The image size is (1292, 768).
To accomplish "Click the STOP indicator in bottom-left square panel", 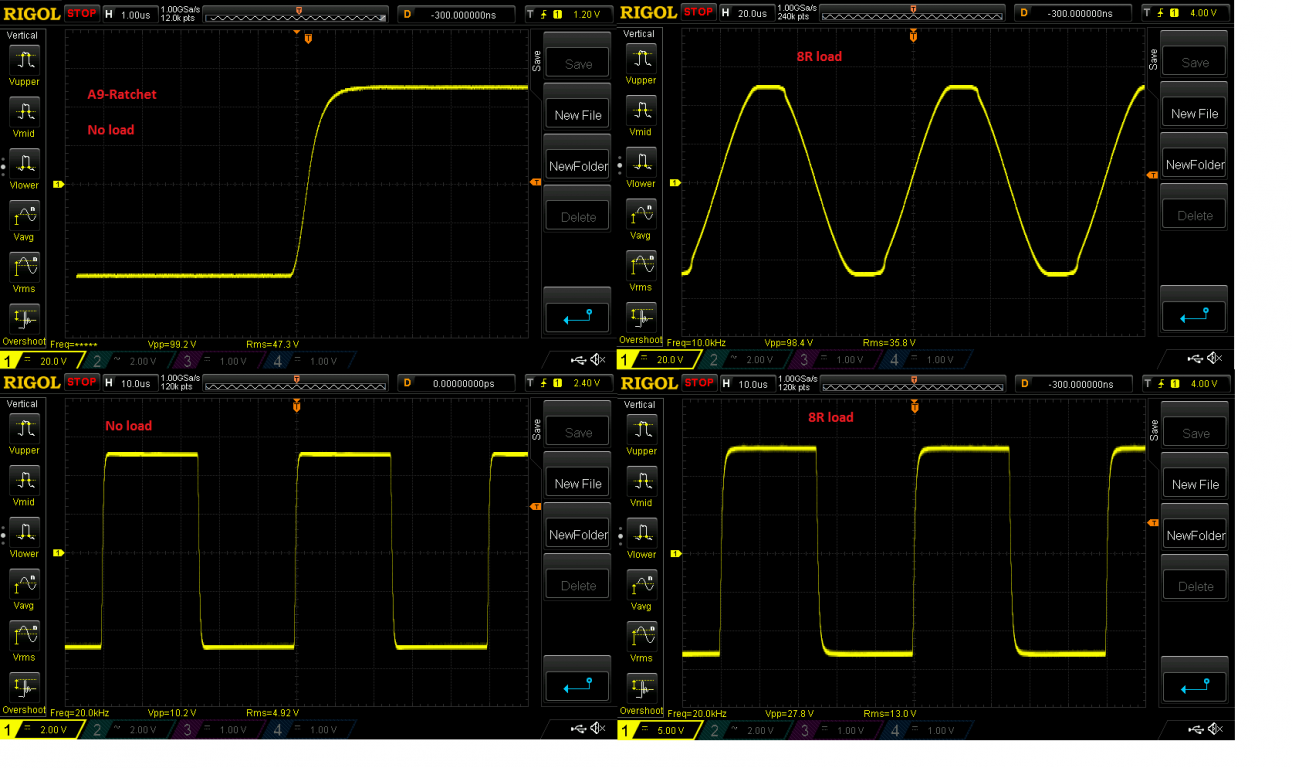I will point(81,382).
